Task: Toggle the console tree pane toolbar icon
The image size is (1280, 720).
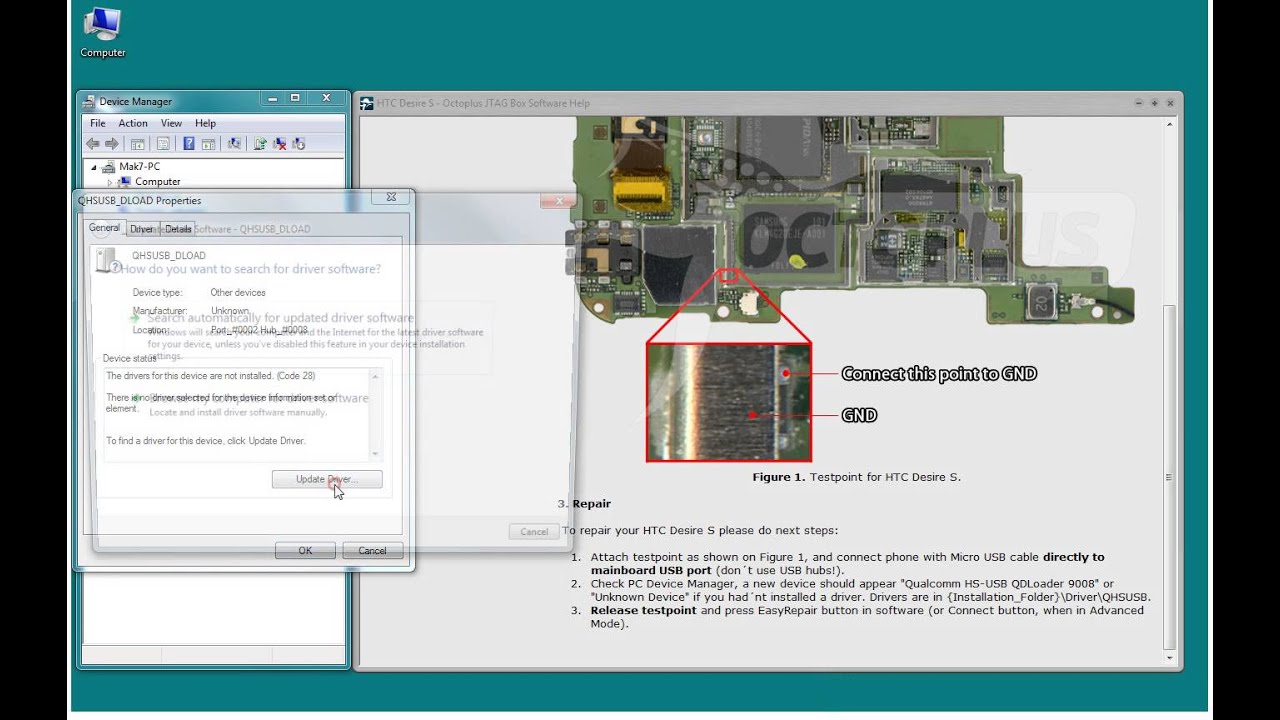Action: 138,144
